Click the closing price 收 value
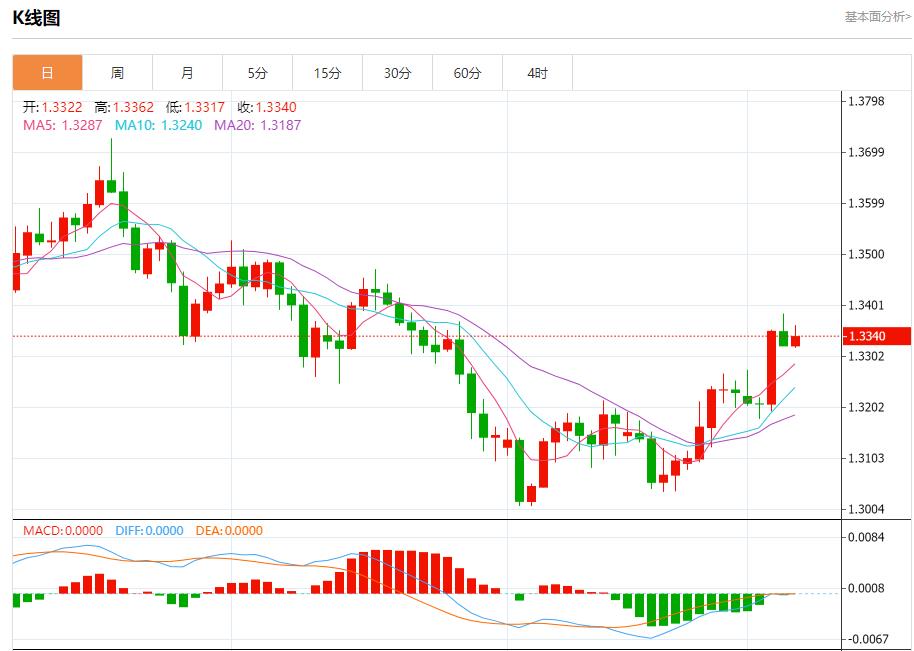Viewport: 914px width, 651px height. [267, 107]
